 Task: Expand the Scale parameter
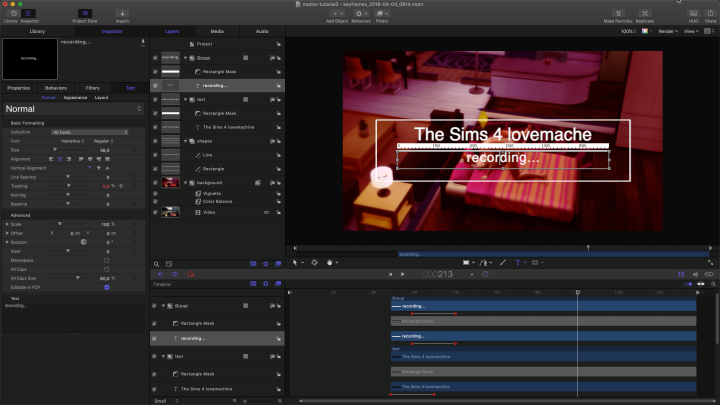pos(7,224)
